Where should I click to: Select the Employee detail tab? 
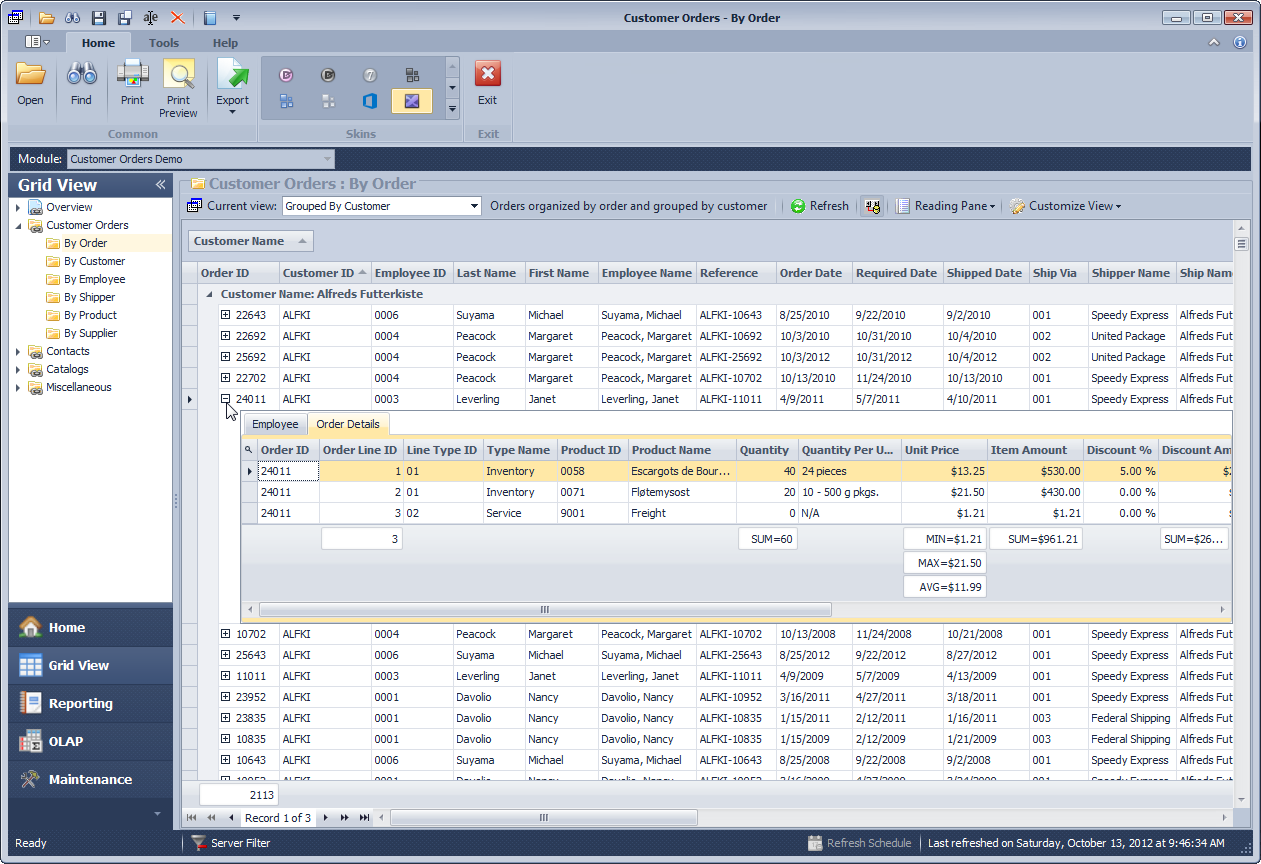tap(275, 424)
